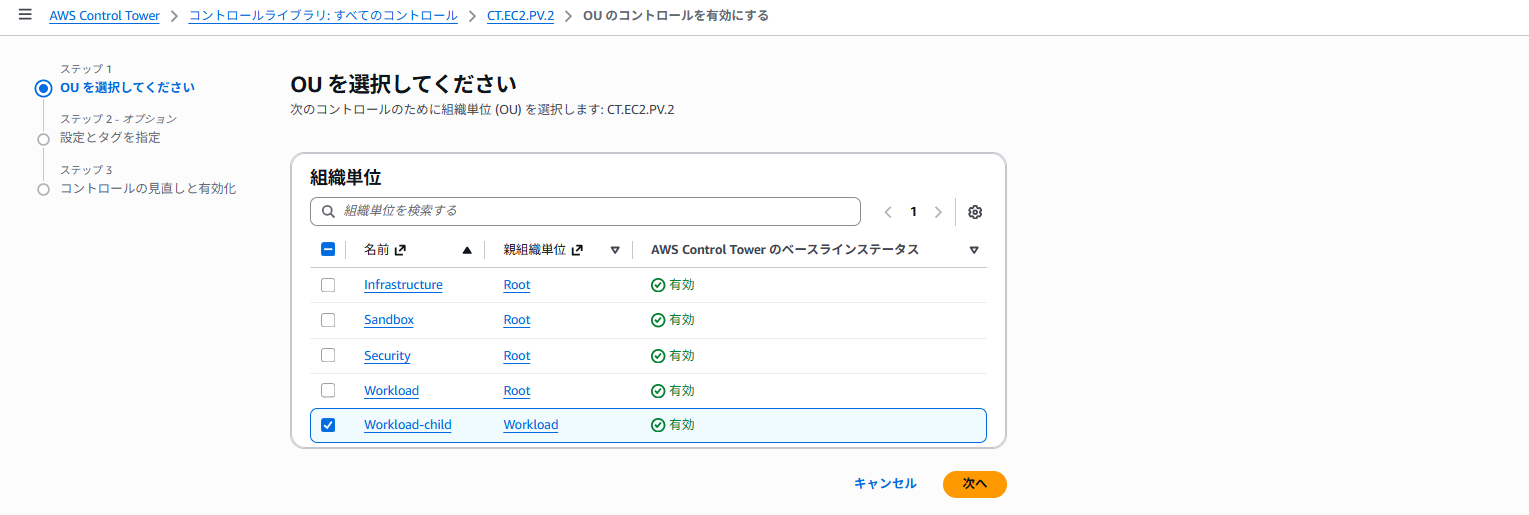Check the Infrastructure OU checkbox
The image size is (1529, 515).
coord(328,285)
